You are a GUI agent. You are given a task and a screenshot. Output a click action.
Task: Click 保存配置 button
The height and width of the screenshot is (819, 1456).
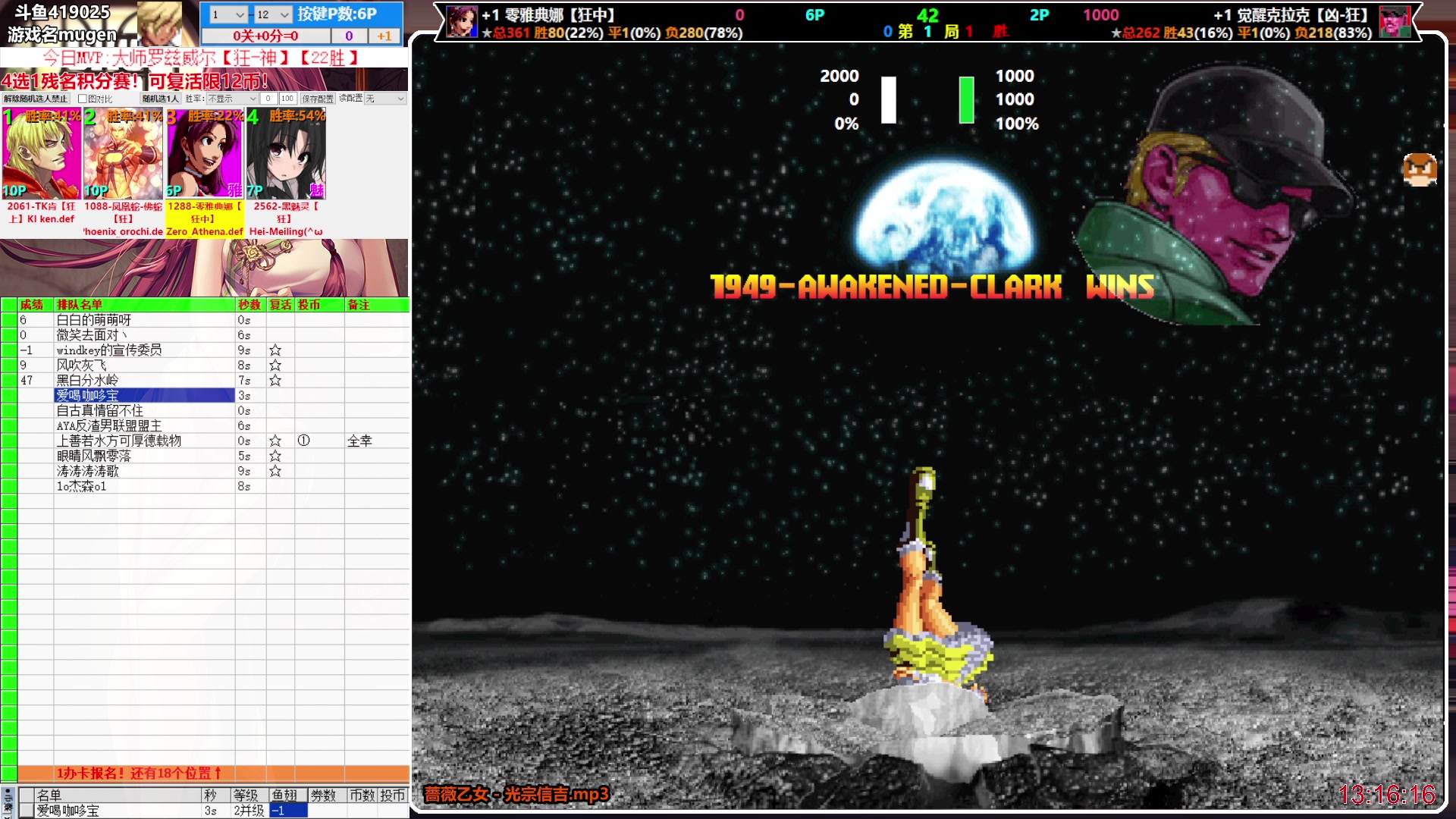[318, 99]
